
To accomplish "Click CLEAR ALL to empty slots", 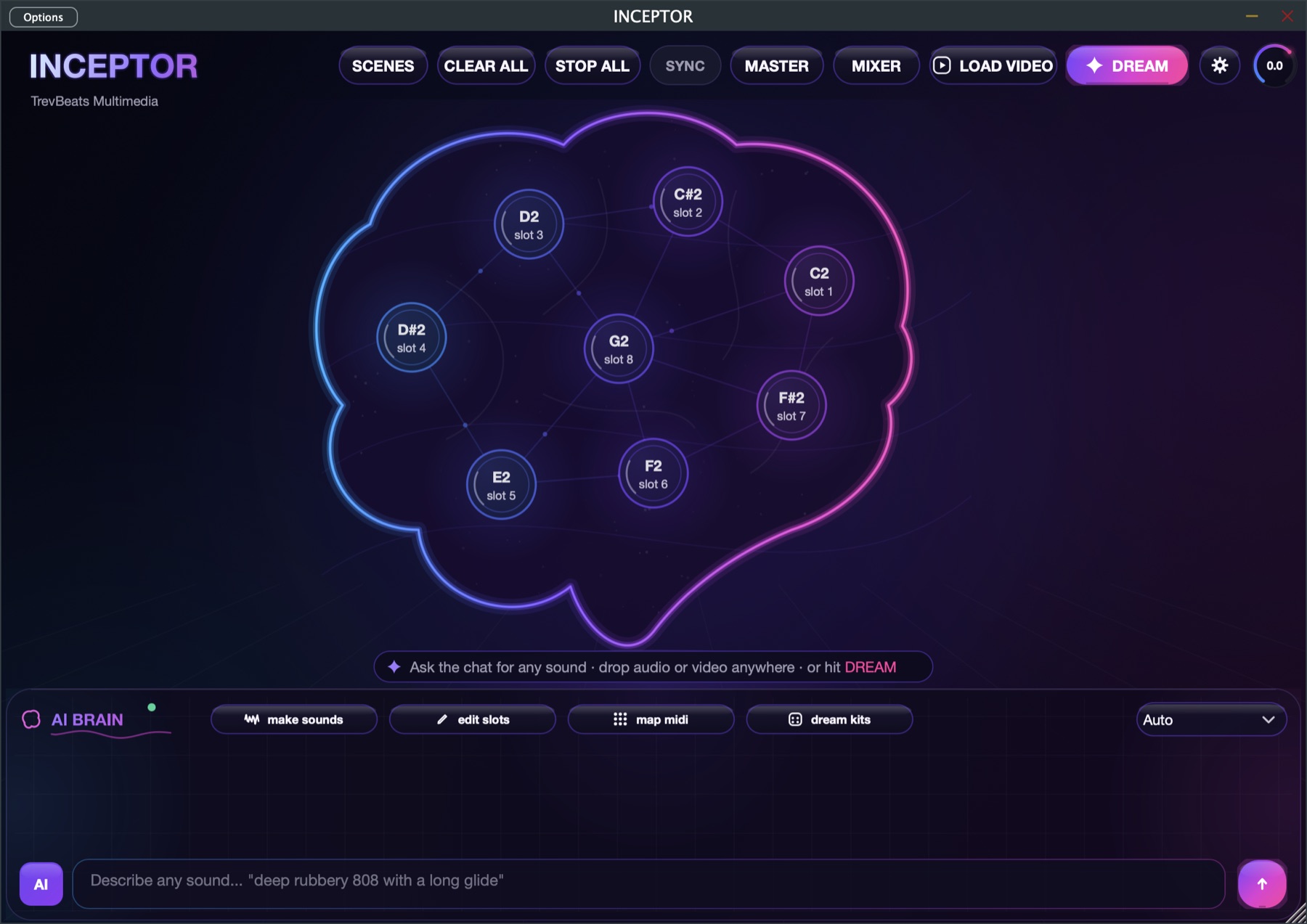I will (x=486, y=65).
